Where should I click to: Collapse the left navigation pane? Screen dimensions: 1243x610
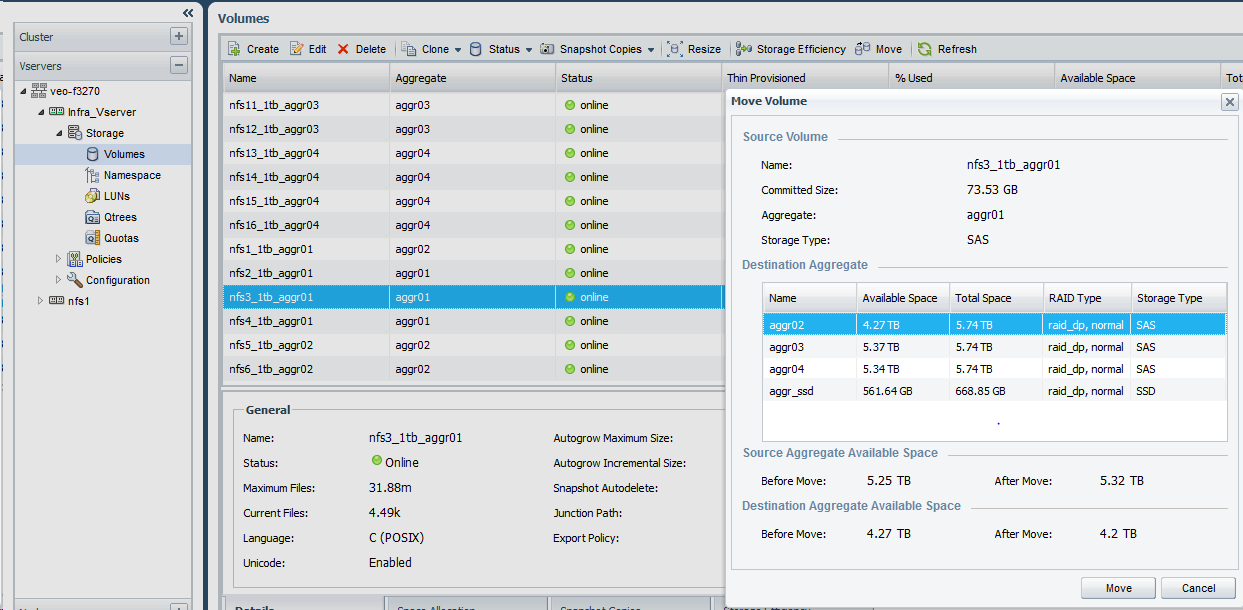point(188,12)
